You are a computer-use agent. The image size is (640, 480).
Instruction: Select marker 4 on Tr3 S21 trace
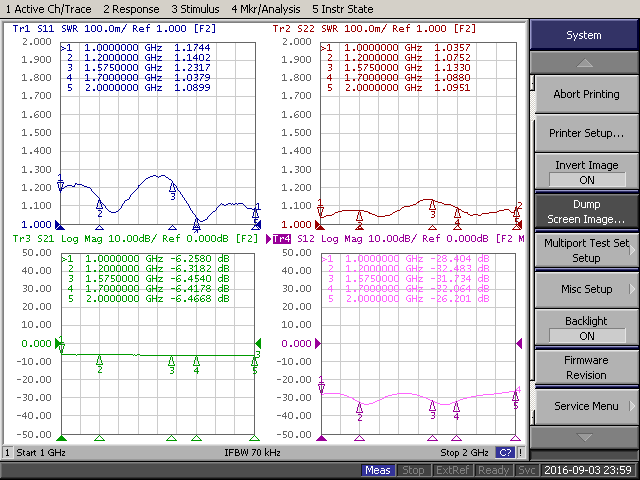196,365
